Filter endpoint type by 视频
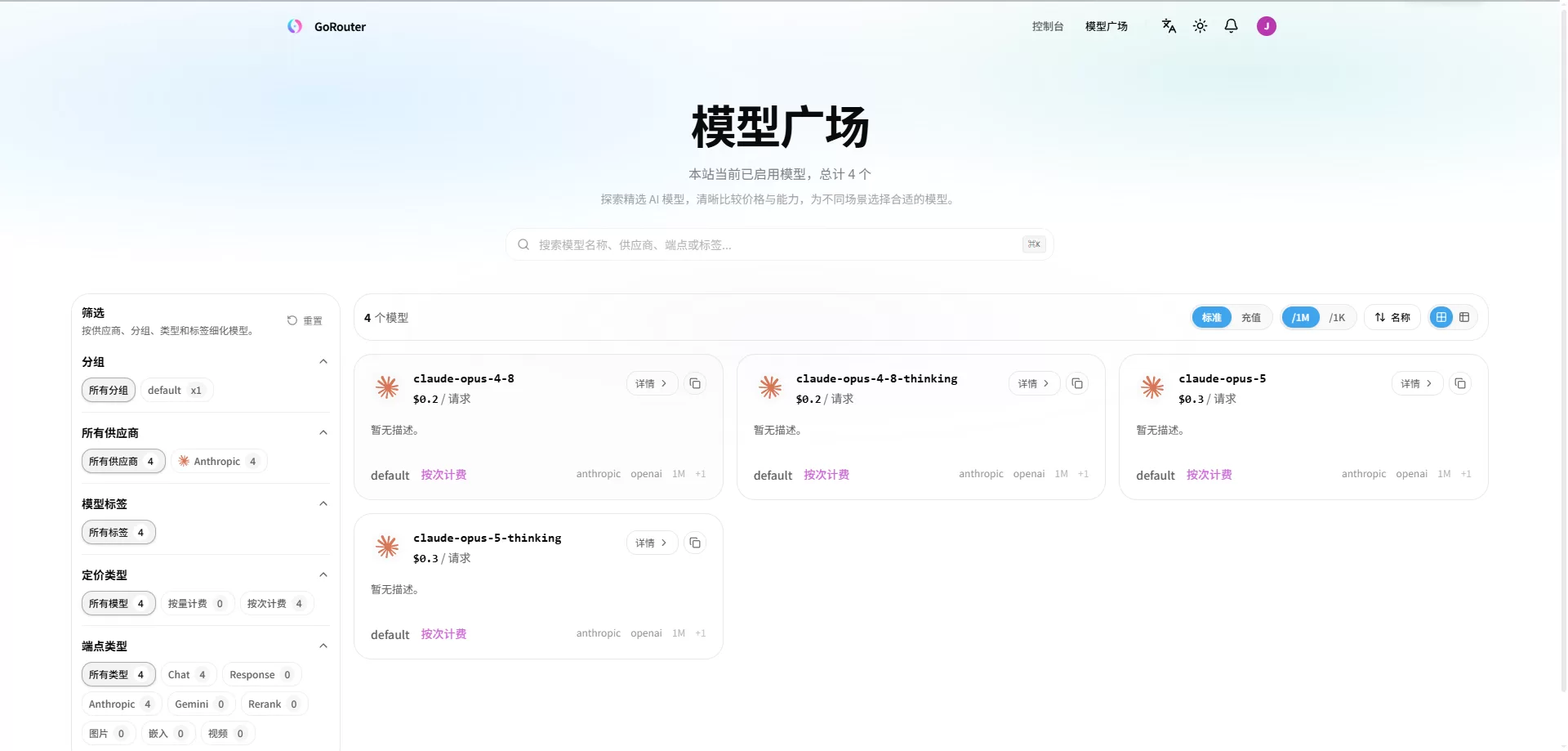This screenshot has height=751, width=1568. 227,733
